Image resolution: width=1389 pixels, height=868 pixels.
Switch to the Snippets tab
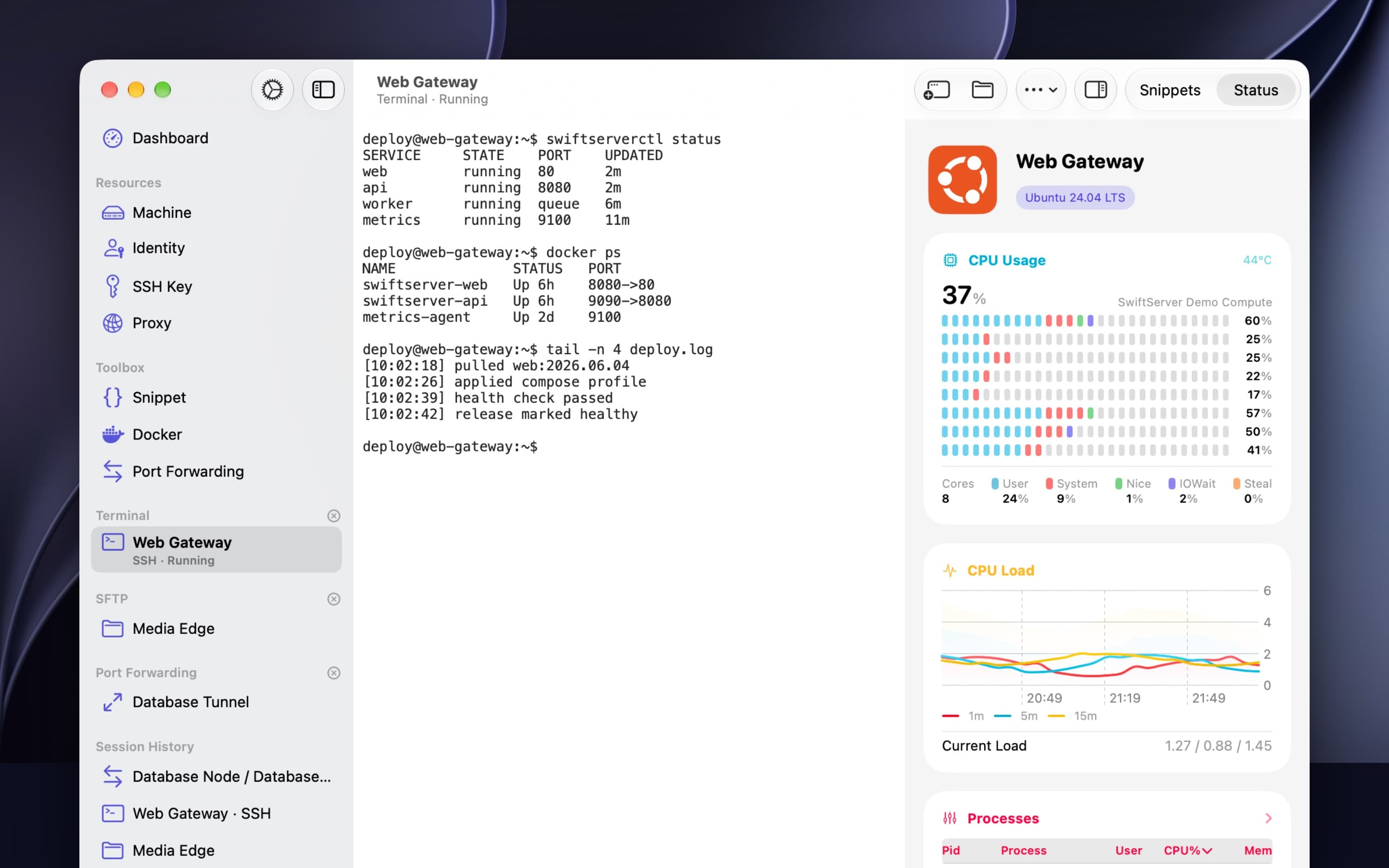tap(1169, 90)
